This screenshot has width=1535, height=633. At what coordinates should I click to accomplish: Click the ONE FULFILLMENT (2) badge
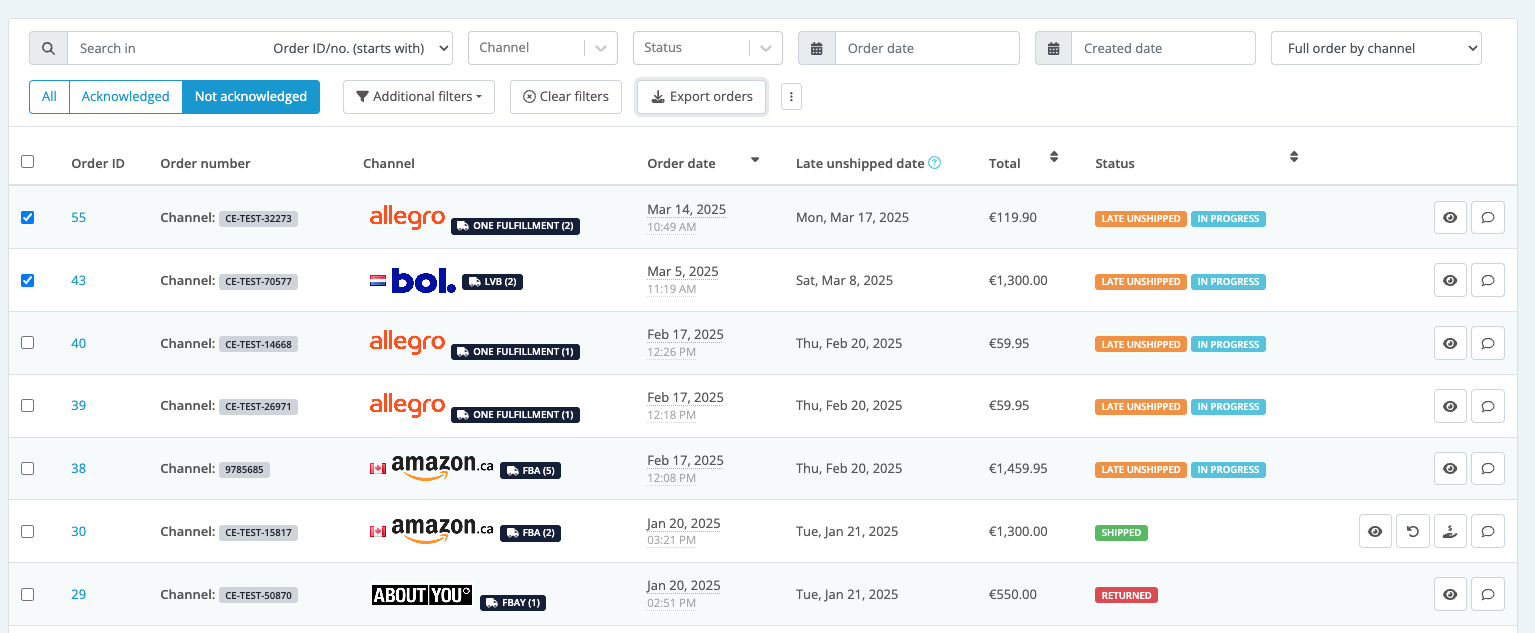515,226
